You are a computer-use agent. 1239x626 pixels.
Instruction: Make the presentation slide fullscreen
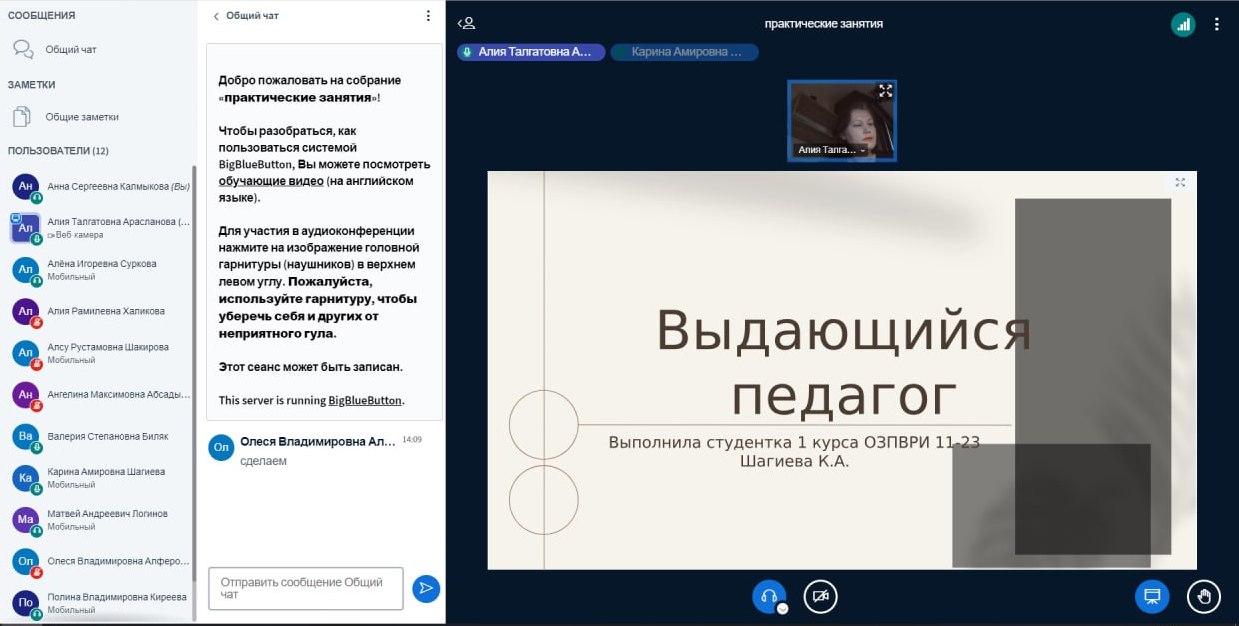pos(1180,182)
